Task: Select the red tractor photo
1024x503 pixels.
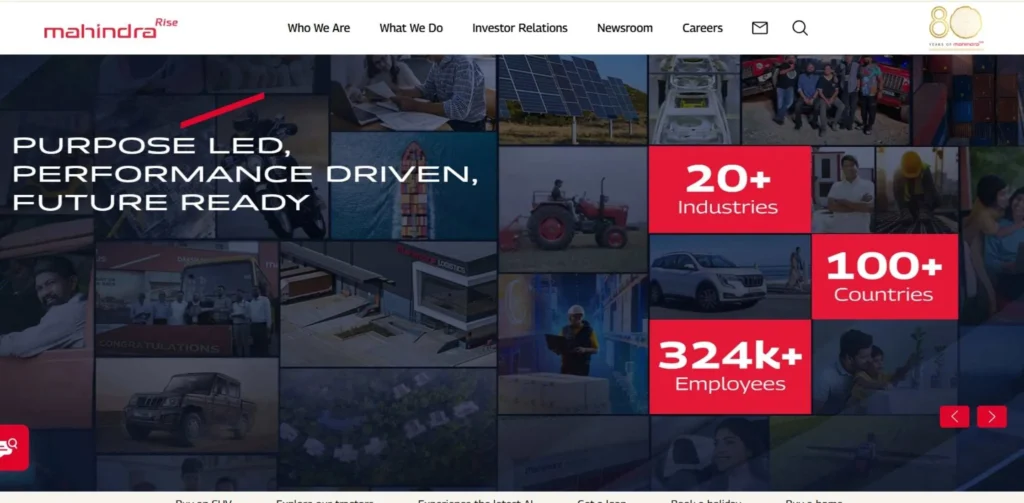Action: tap(573, 210)
